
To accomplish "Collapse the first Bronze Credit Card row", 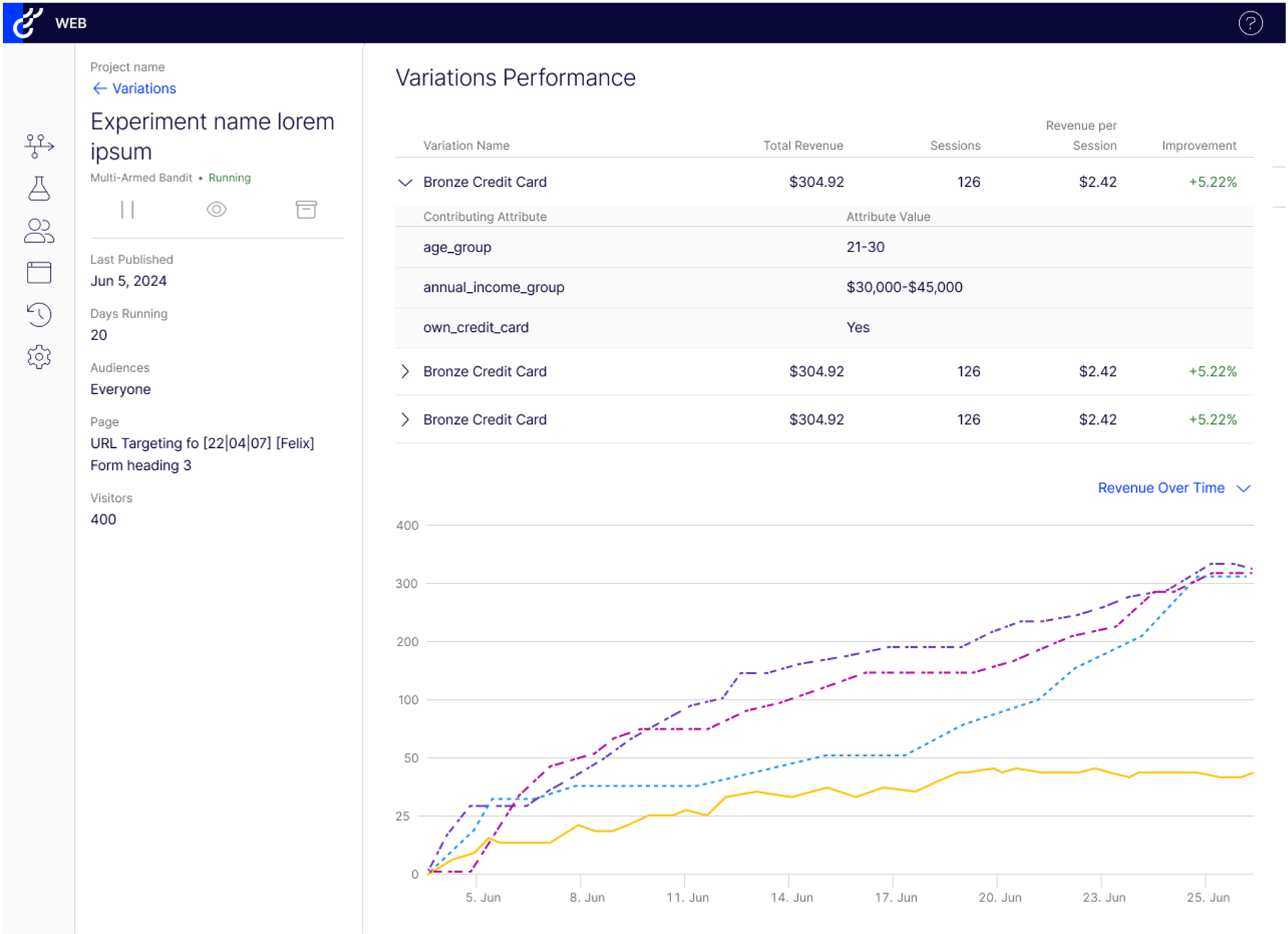I will 405,183.
